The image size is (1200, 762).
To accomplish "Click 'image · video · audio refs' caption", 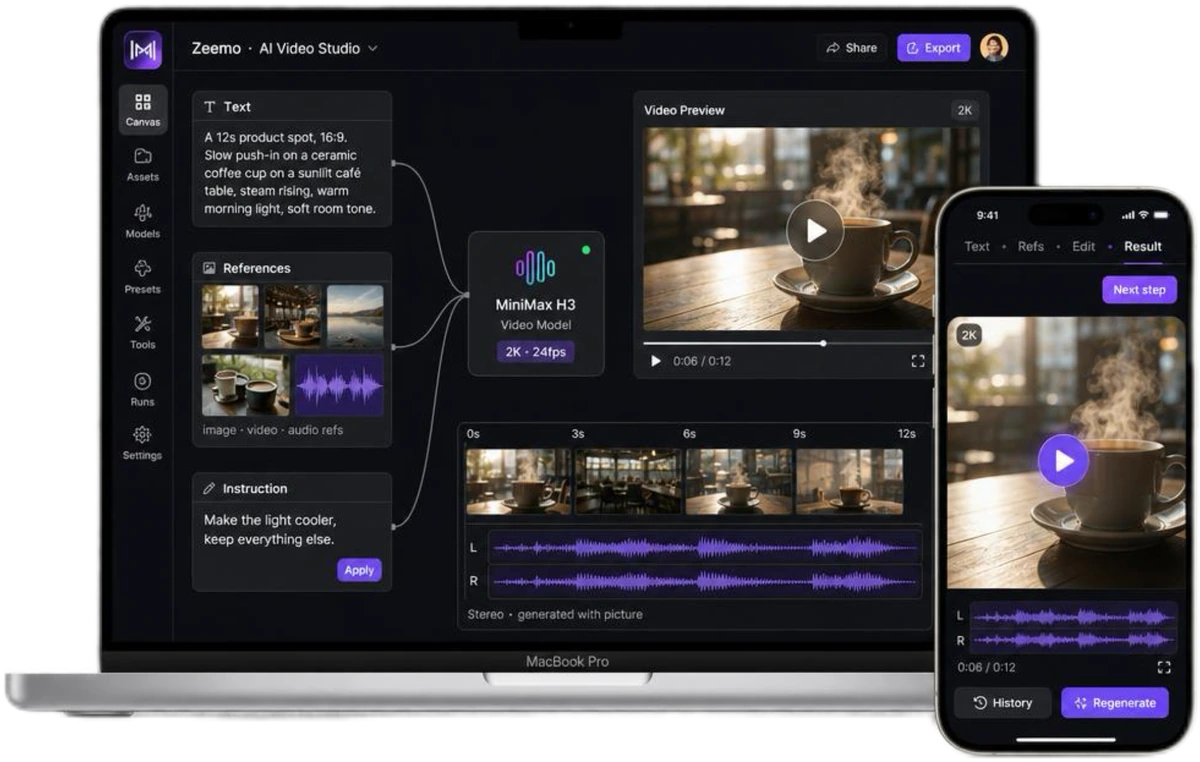I will [272, 430].
